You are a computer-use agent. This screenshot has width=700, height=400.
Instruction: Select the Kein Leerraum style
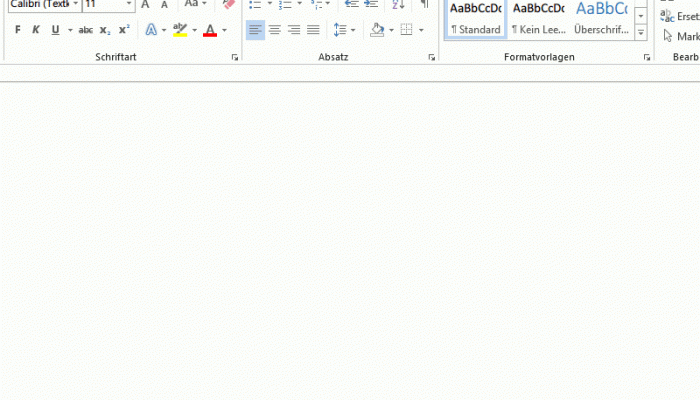(x=538, y=18)
